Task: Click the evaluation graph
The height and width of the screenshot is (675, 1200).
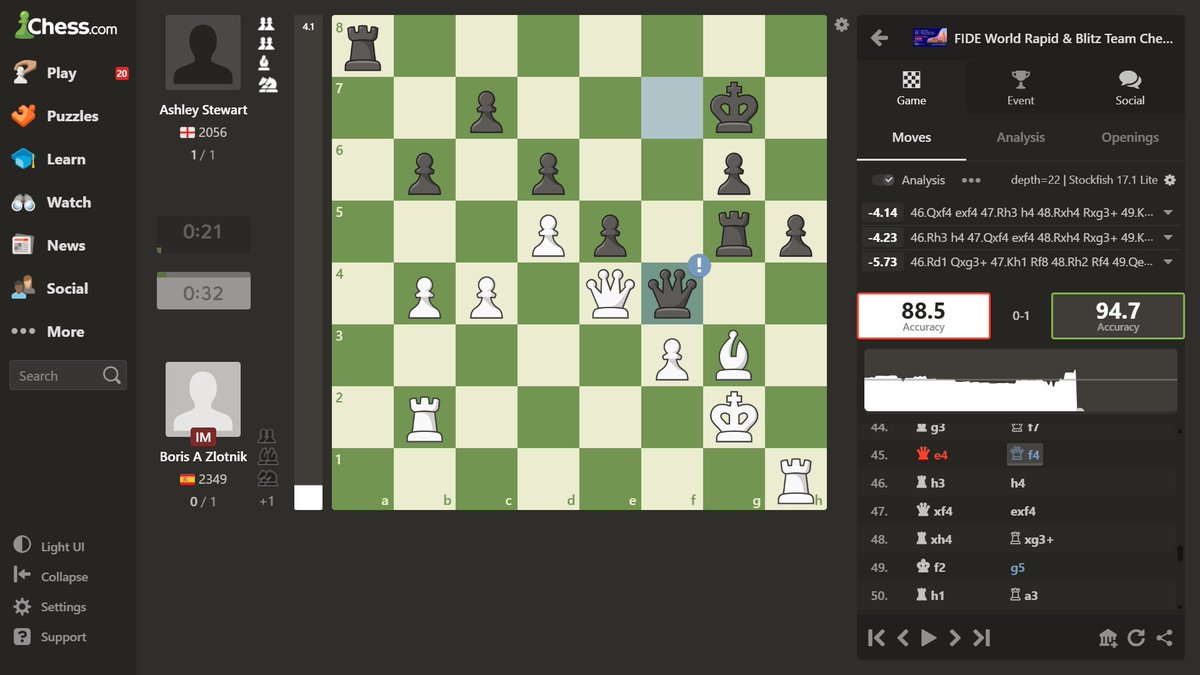Action: point(1021,381)
